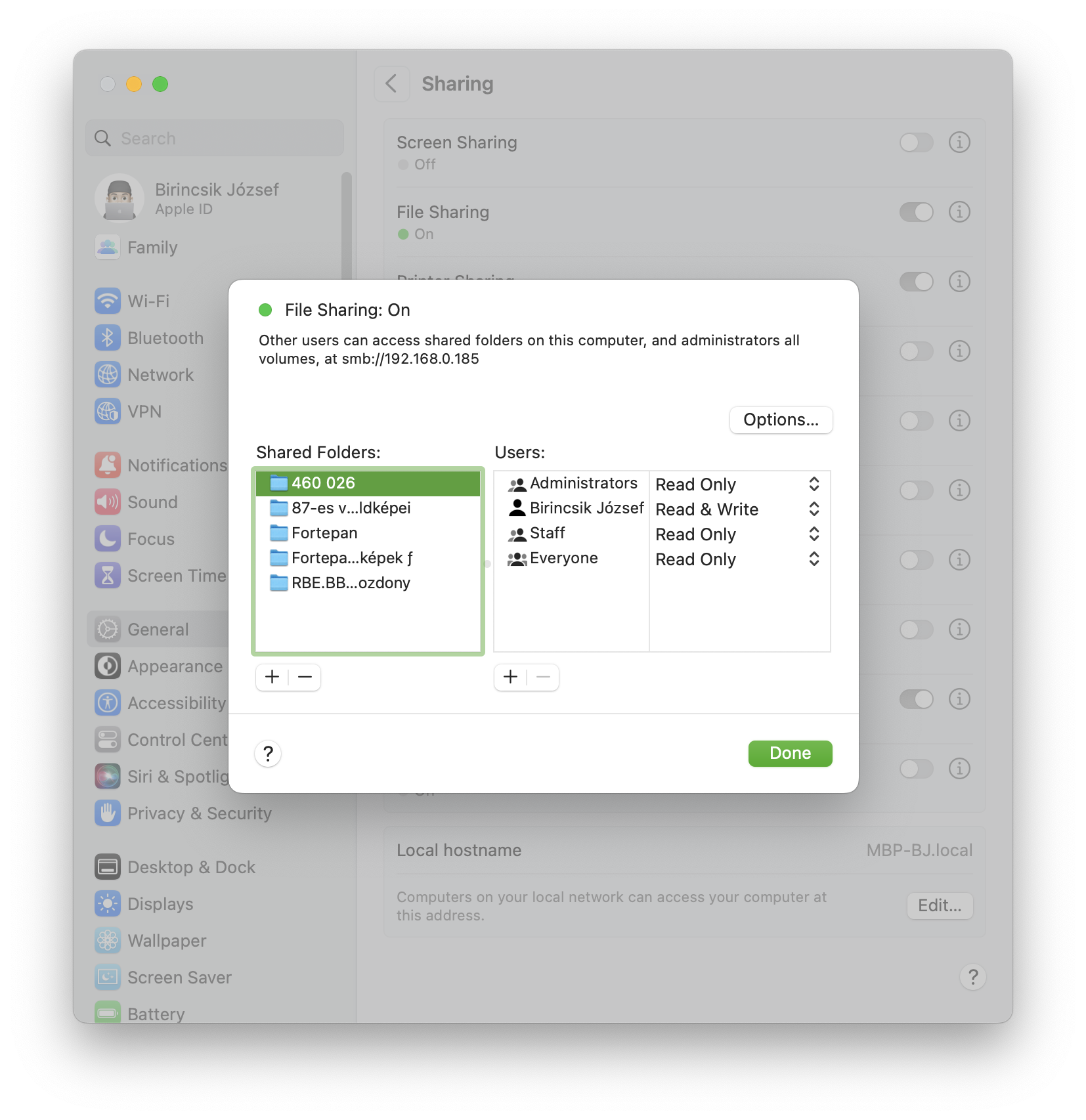Open Screen Saver in the sidebar
The width and height of the screenshot is (1086, 1120).
point(163,978)
